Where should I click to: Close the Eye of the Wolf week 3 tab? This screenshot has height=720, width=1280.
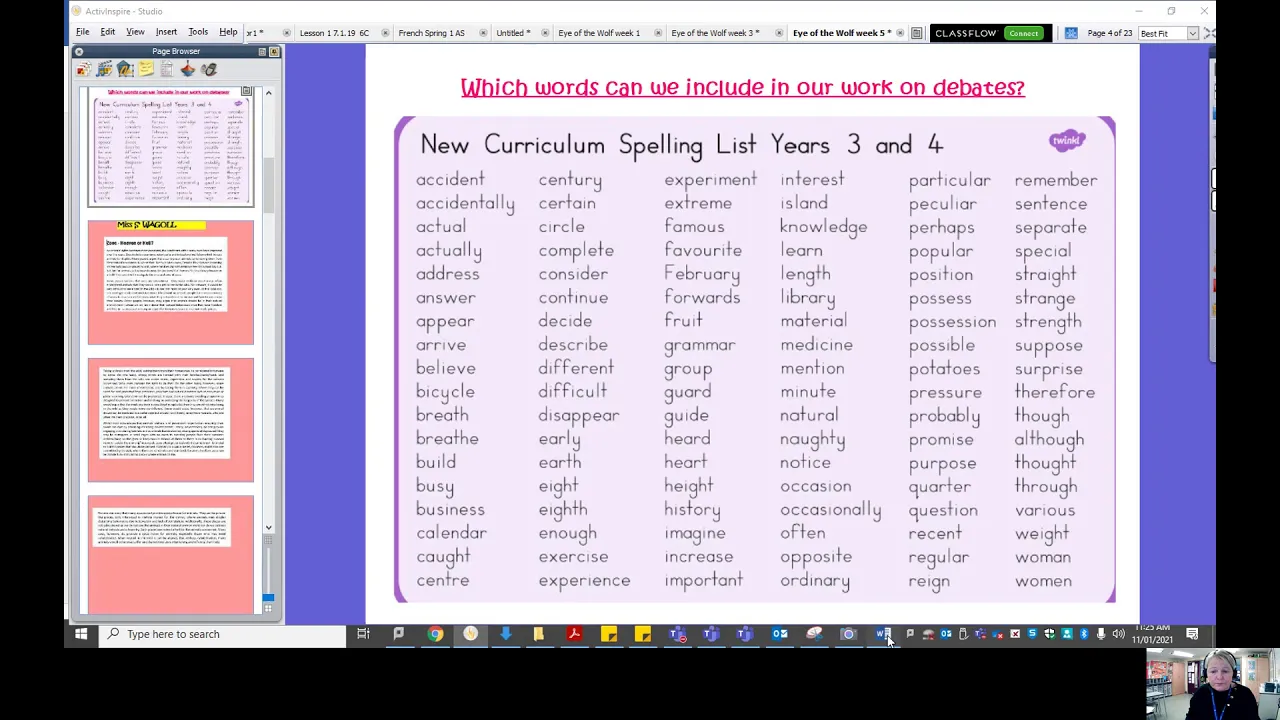(779, 33)
